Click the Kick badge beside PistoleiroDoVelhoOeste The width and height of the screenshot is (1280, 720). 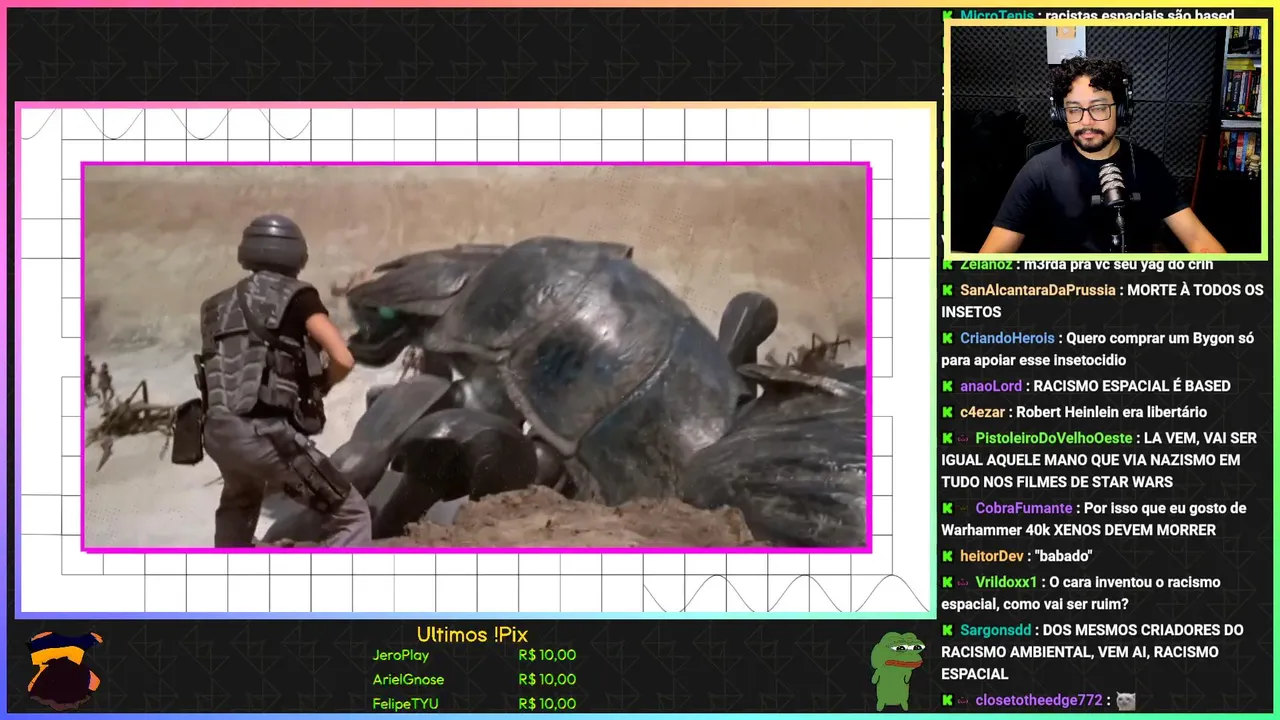(x=947, y=438)
